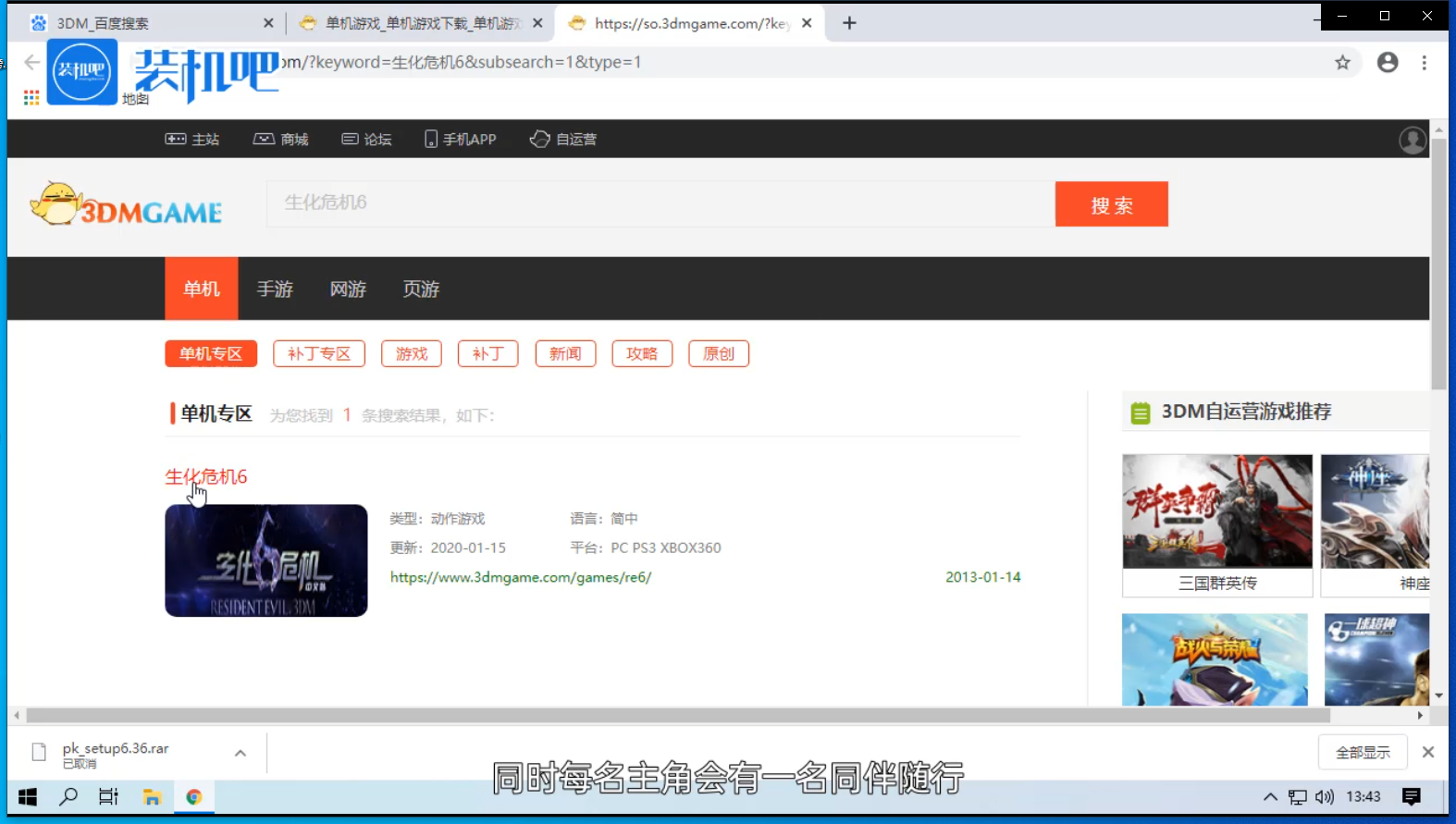Expand pk_setup6.36.rar download options arrow
This screenshot has height=824, width=1456.
click(x=241, y=753)
